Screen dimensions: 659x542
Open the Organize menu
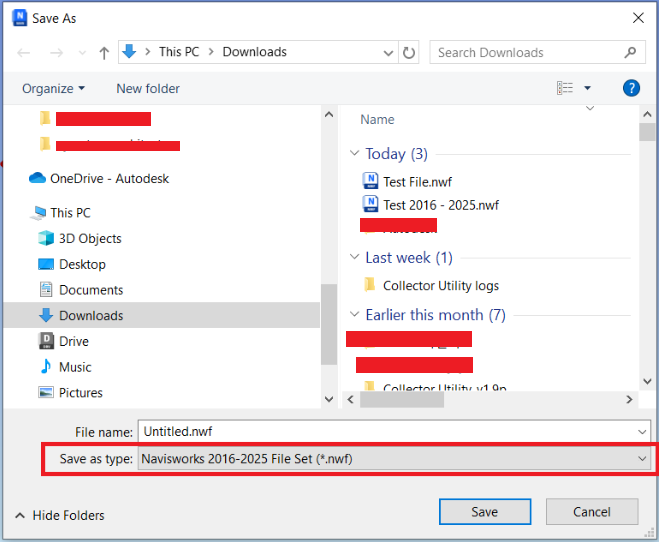[53, 89]
